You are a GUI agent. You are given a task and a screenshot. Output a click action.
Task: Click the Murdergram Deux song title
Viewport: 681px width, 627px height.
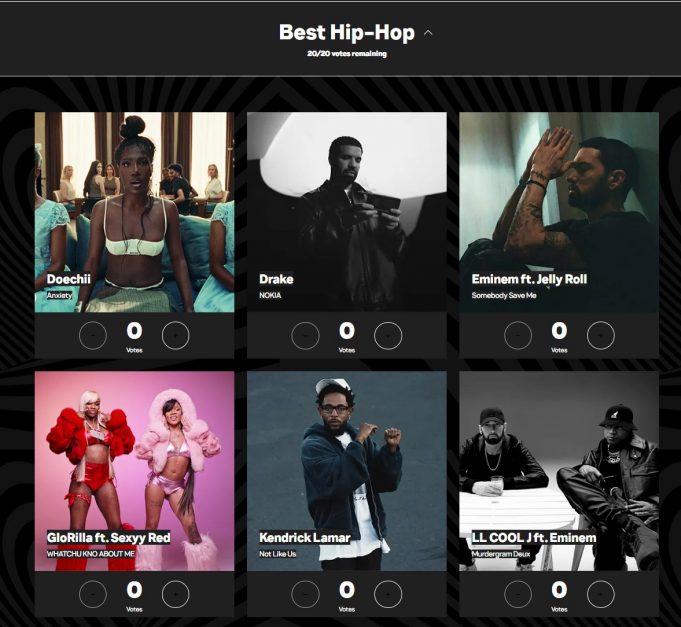[501, 554]
